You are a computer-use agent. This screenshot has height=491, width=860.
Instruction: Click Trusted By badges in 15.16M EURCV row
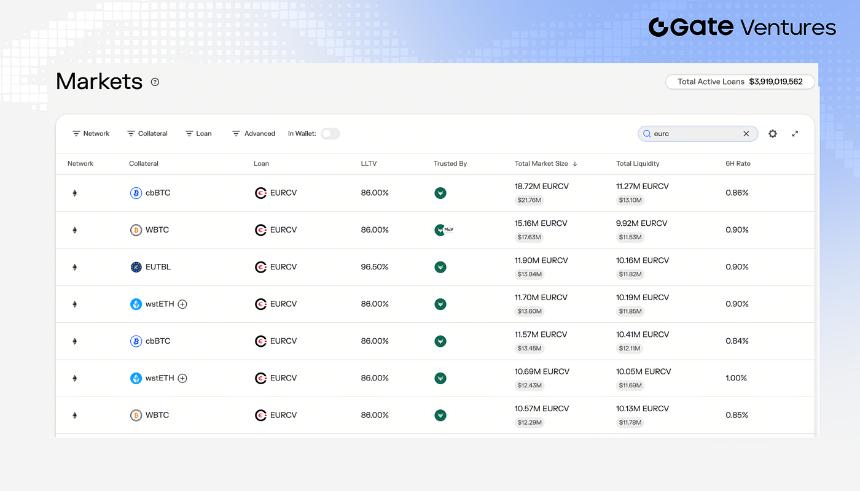click(444, 230)
